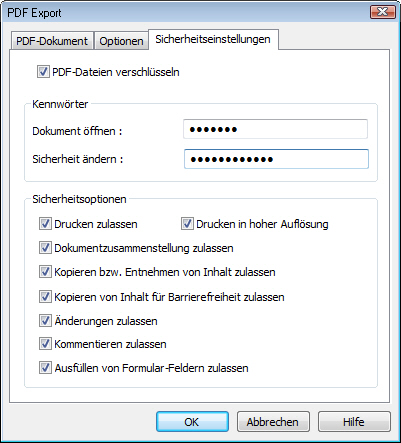Image resolution: width=401 pixels, height=443 pixels.
Task: Uncheck Änderungen zulassen checkbox
Action: (45, 321)
